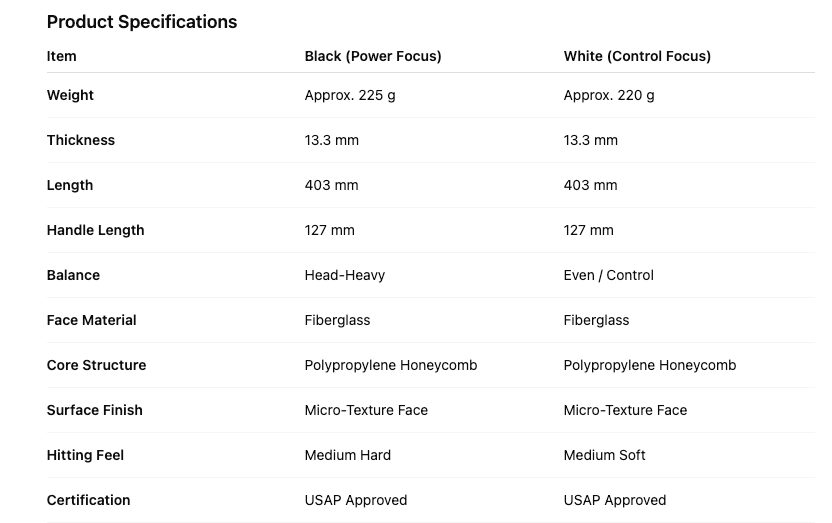The image size is (832, 523).
Task: Click the Balance row label
Action: (73, 275)
